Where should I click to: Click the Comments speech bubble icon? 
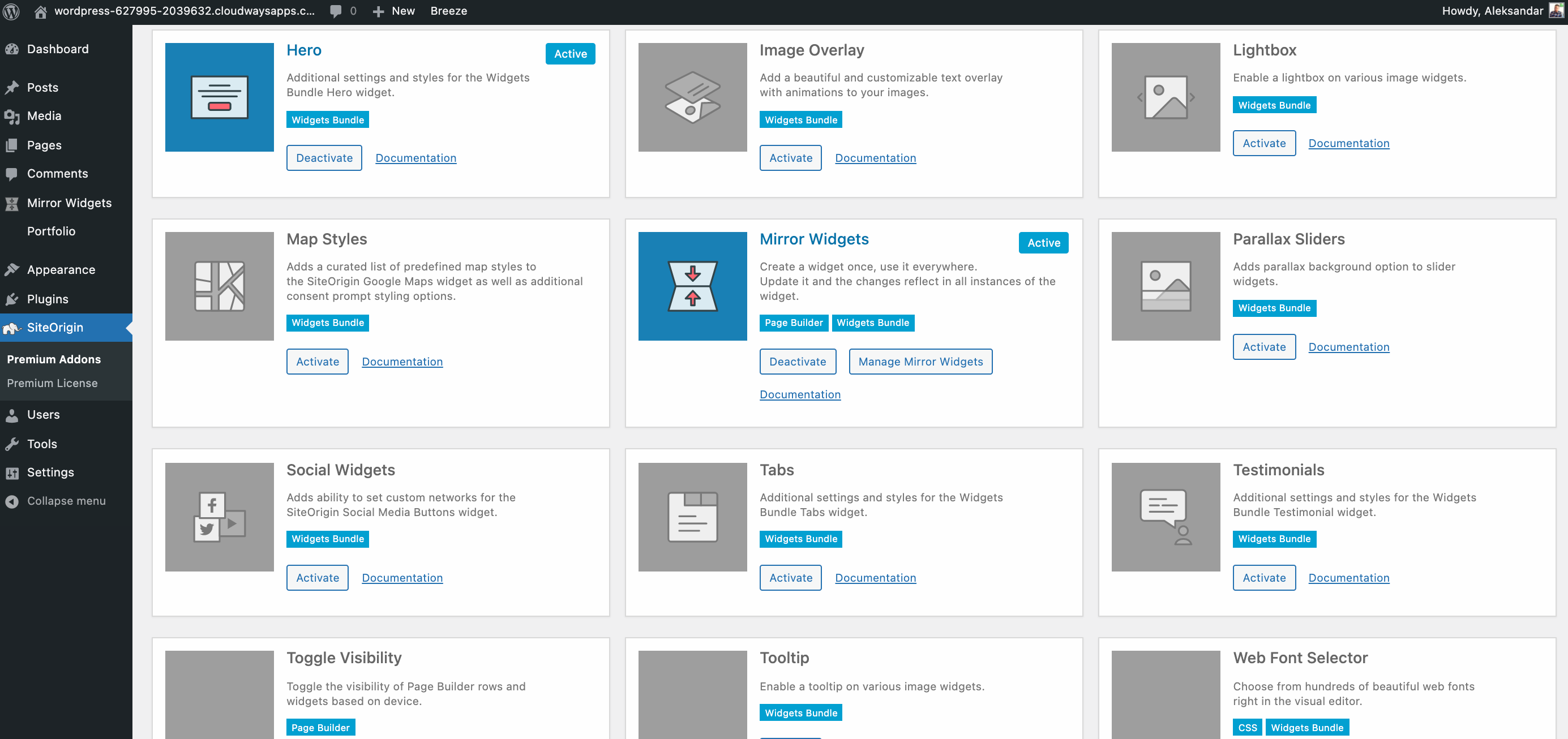[x=13, y=173]
